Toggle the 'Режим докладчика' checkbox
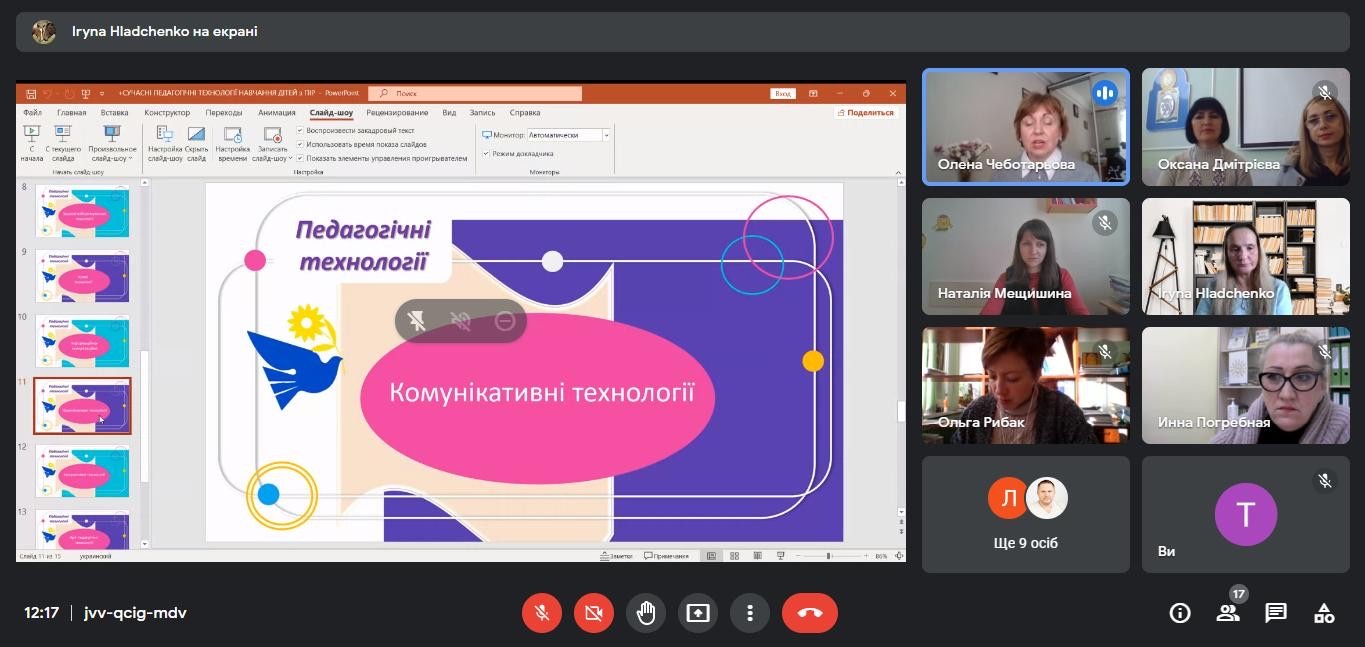1365x647 pixels. (487, 154)
